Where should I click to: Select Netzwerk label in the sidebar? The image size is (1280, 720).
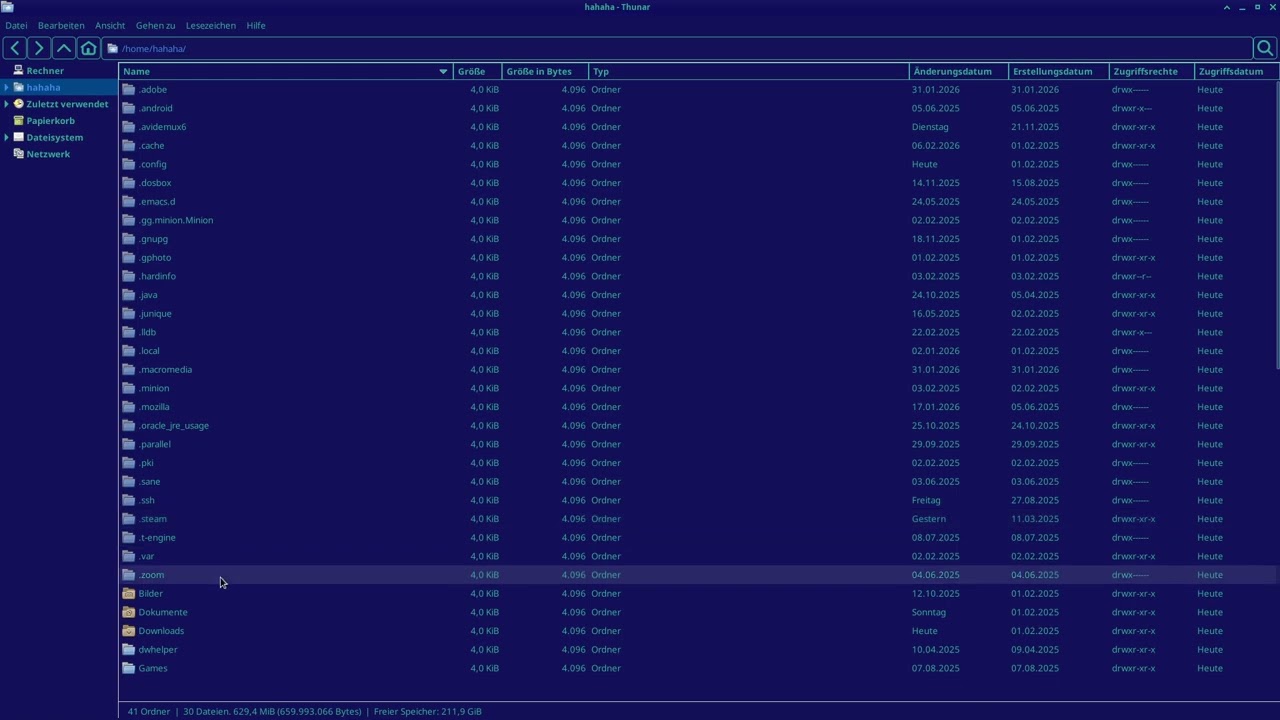48,154
